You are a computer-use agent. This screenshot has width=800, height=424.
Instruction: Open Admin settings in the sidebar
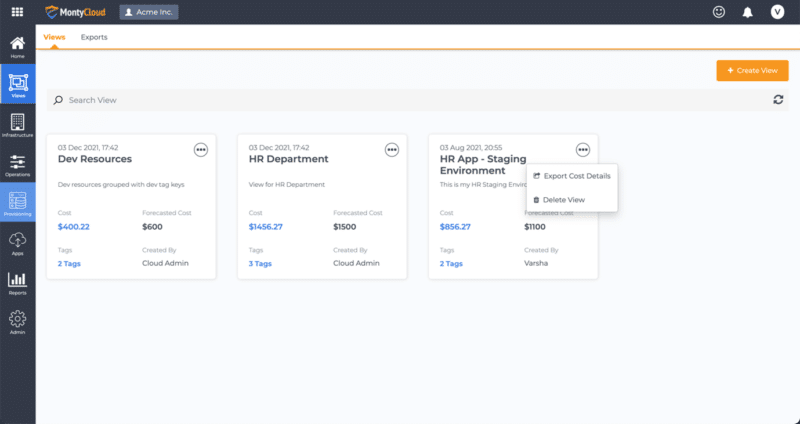(17, 322)
